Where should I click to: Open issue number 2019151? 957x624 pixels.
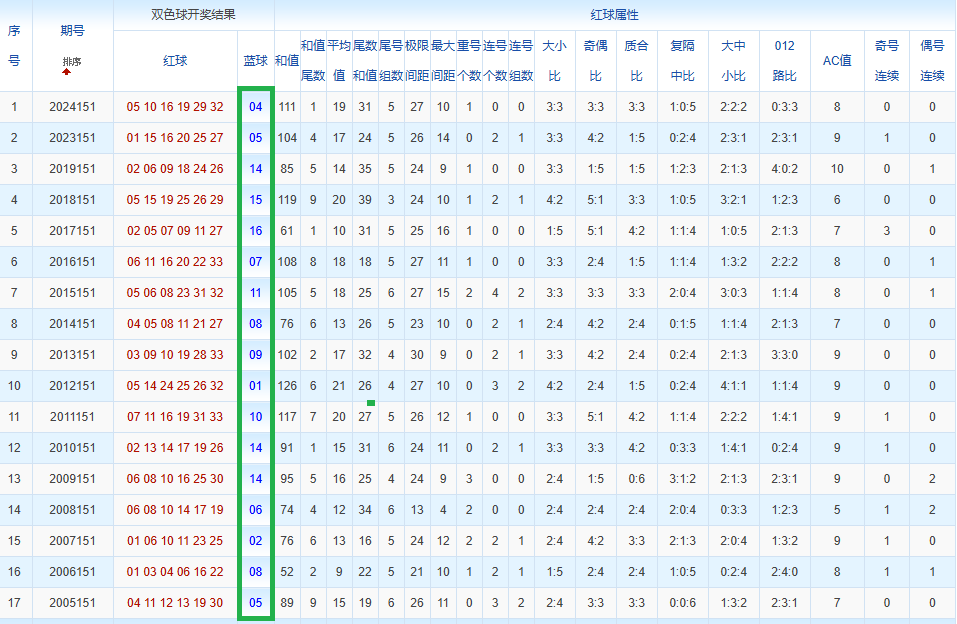pos(73,169)
